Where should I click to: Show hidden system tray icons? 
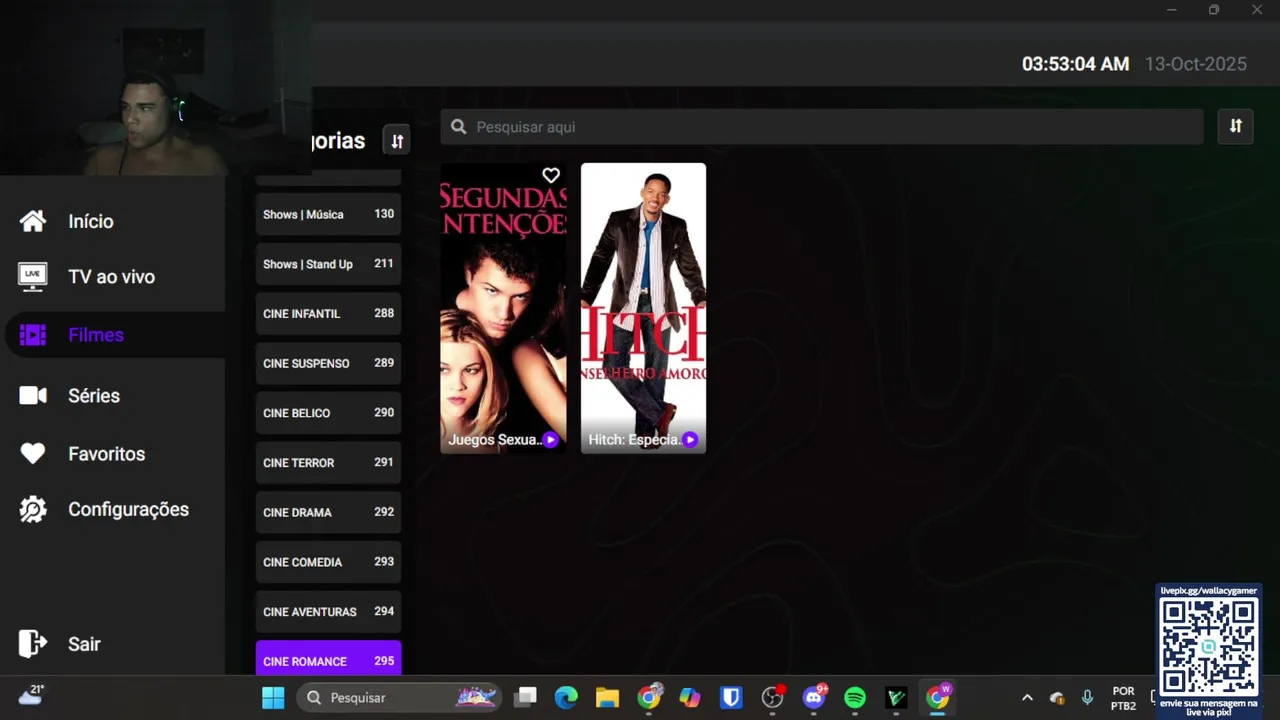[1027, 698]
